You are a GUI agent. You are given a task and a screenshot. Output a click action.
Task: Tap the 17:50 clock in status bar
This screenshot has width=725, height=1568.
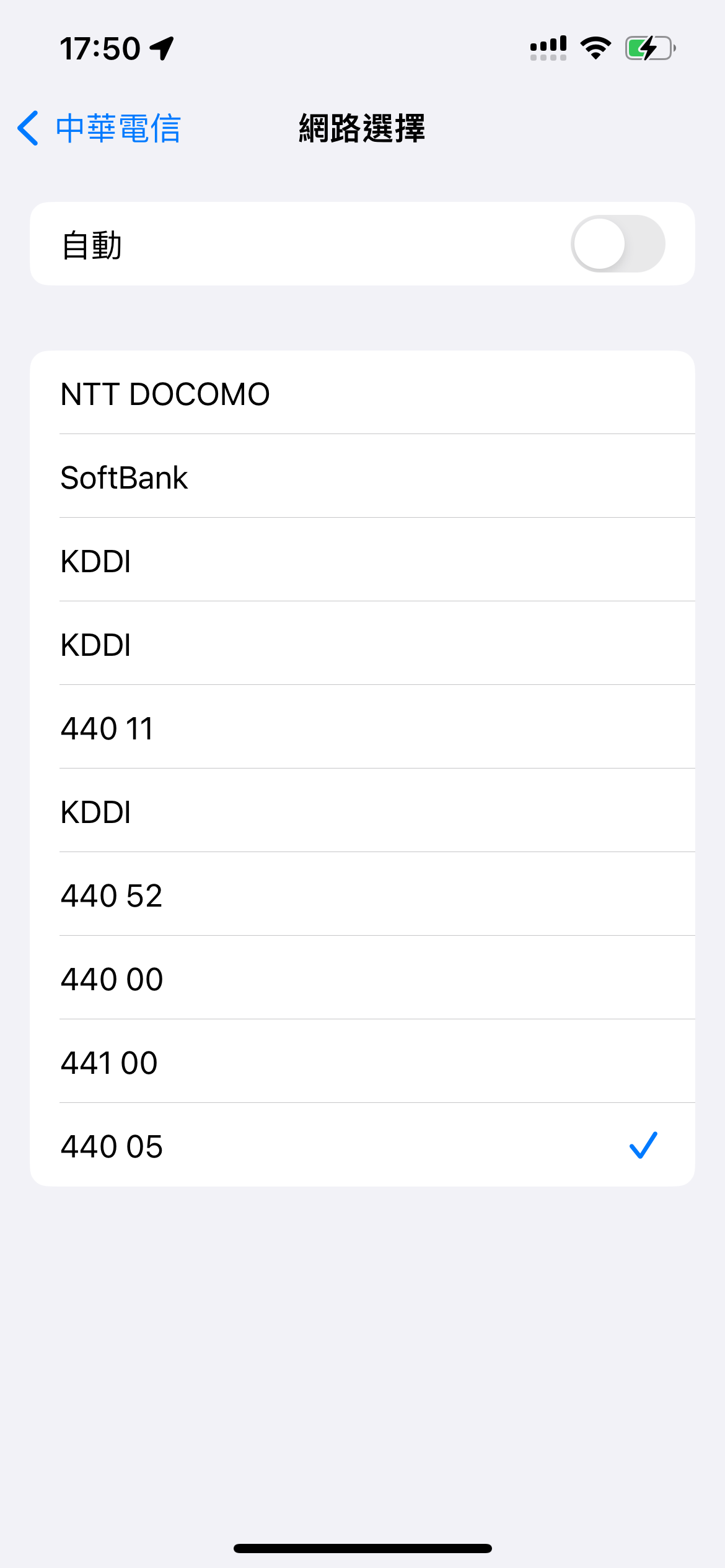100,48
